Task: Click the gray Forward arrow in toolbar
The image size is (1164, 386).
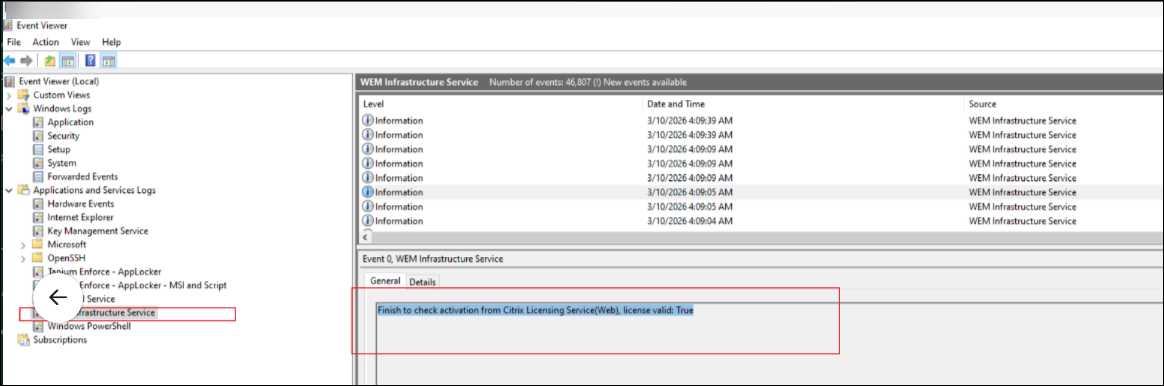Action: [x=27, y=61]
